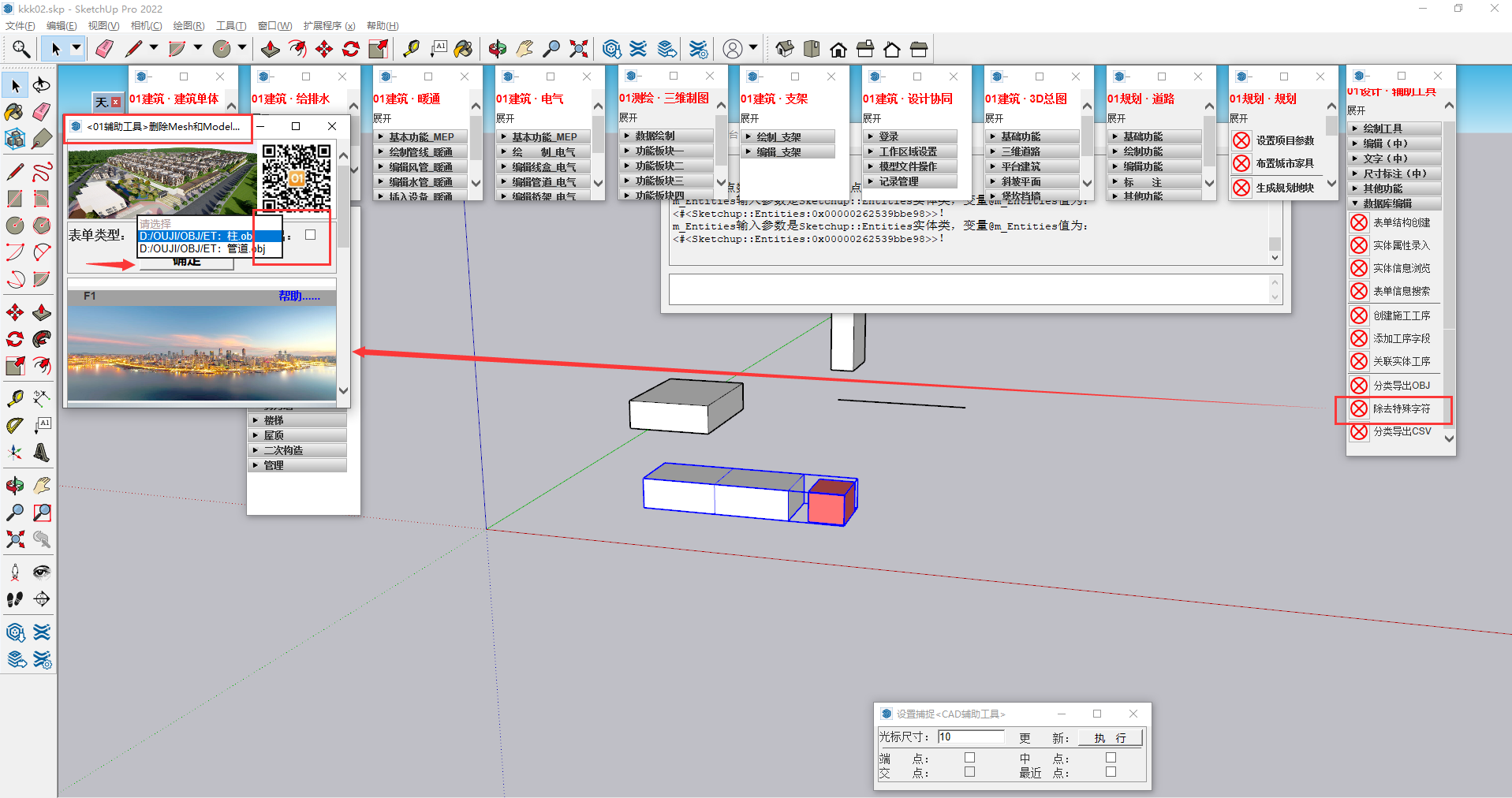Screen dimensions: 1512x798
Task: Select the Paint Bucket tool
Action: coord(14,112)
